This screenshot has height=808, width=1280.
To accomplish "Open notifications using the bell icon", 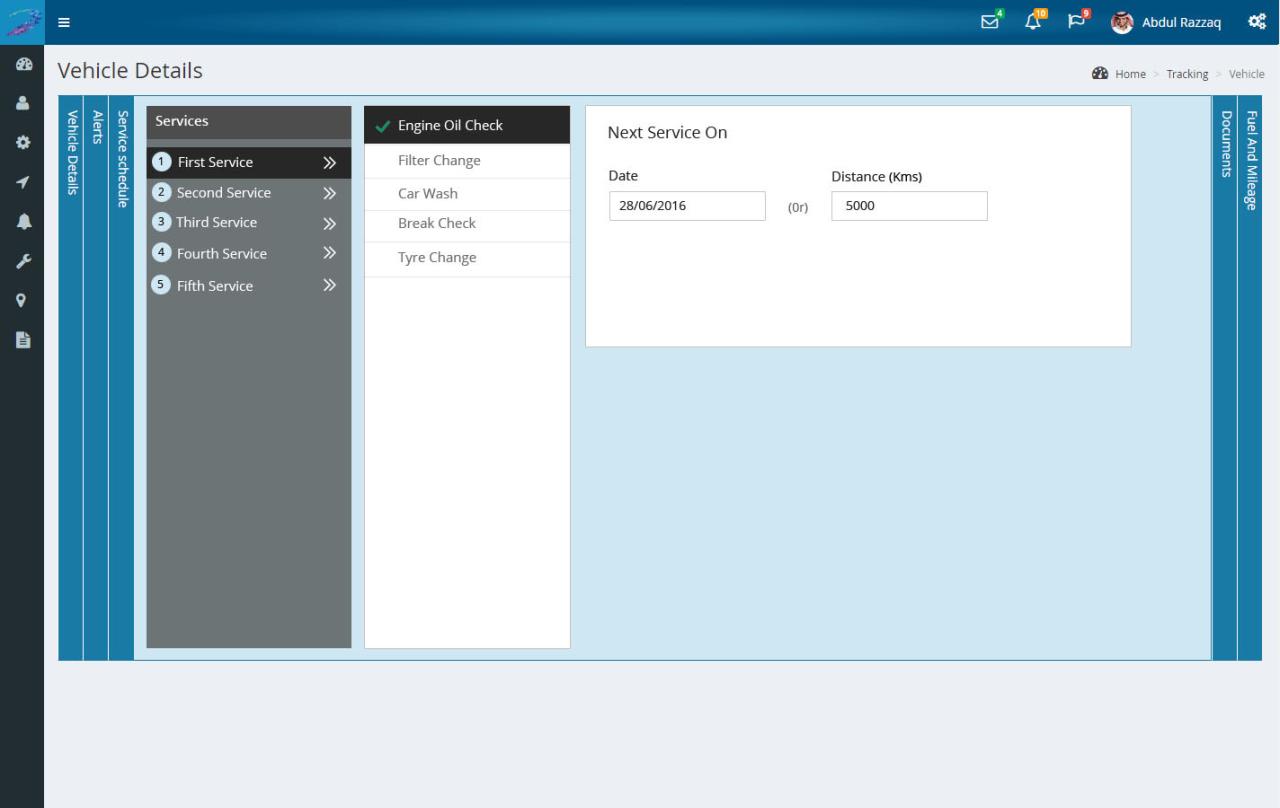I will point(1032,21).
